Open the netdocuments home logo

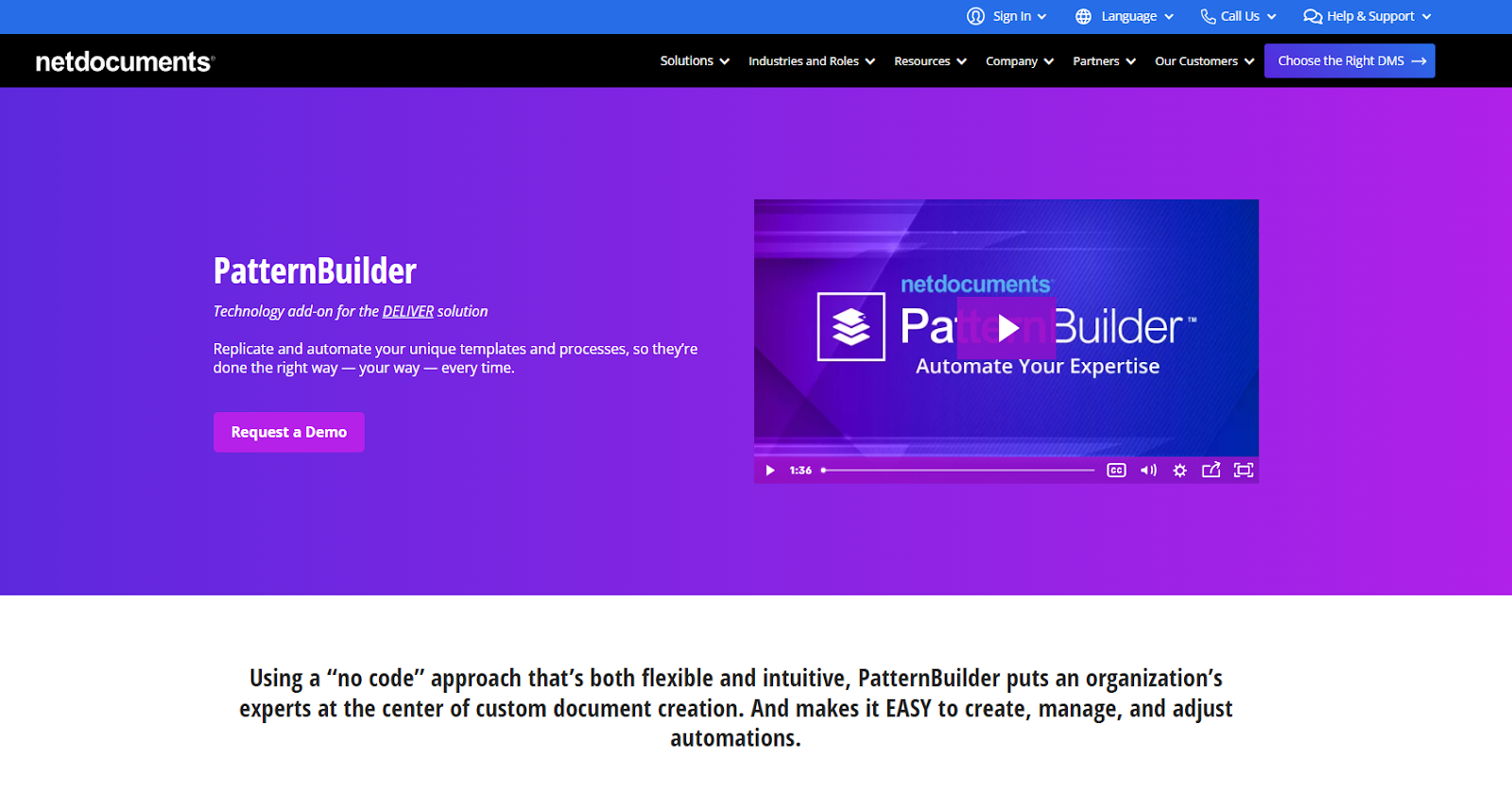[x=126, y=61]
